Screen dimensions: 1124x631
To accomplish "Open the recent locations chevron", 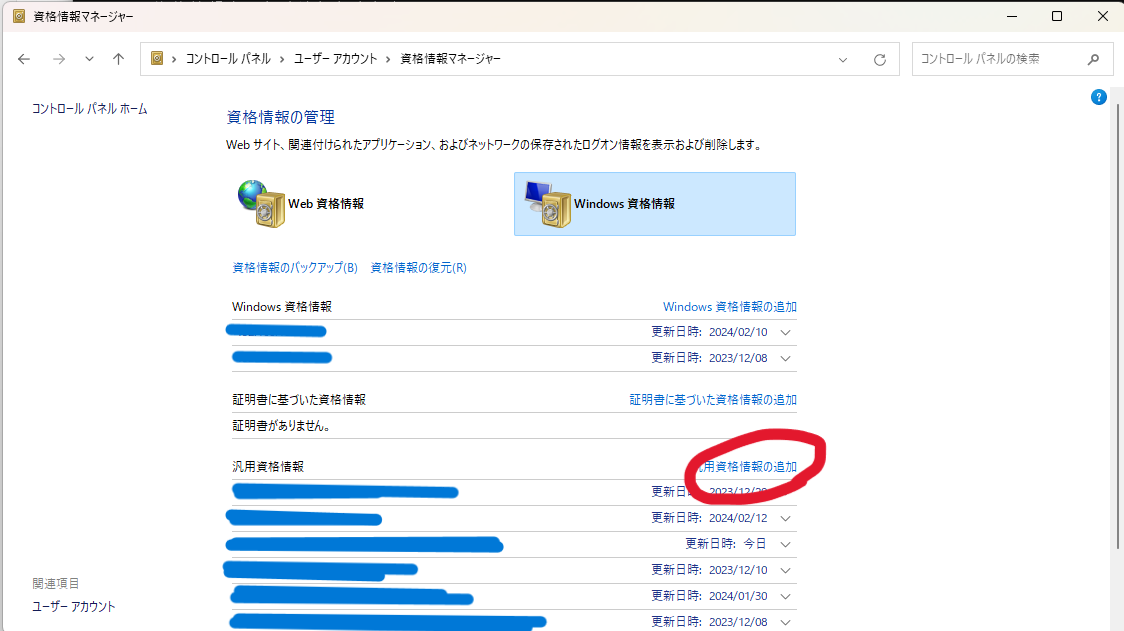I will pyautogui.click(x=89, y=59).
